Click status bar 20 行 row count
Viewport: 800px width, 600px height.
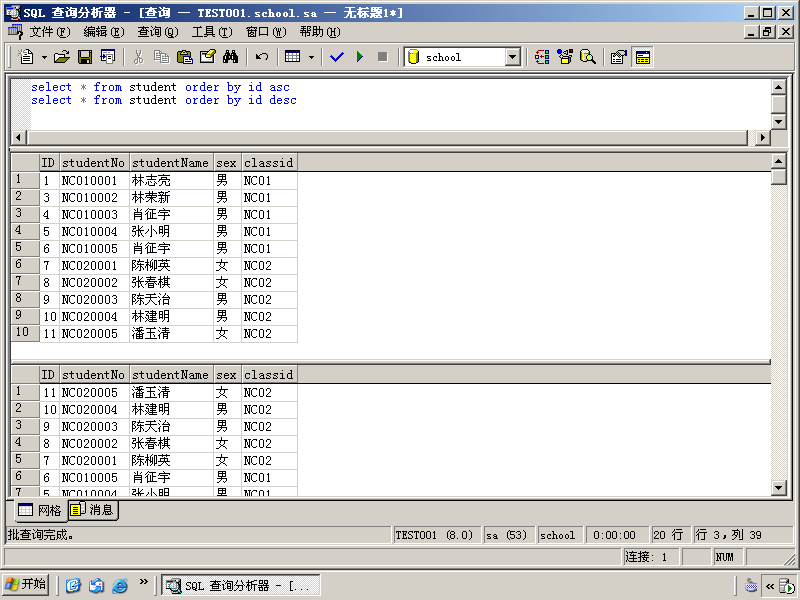tap(670, 535)
